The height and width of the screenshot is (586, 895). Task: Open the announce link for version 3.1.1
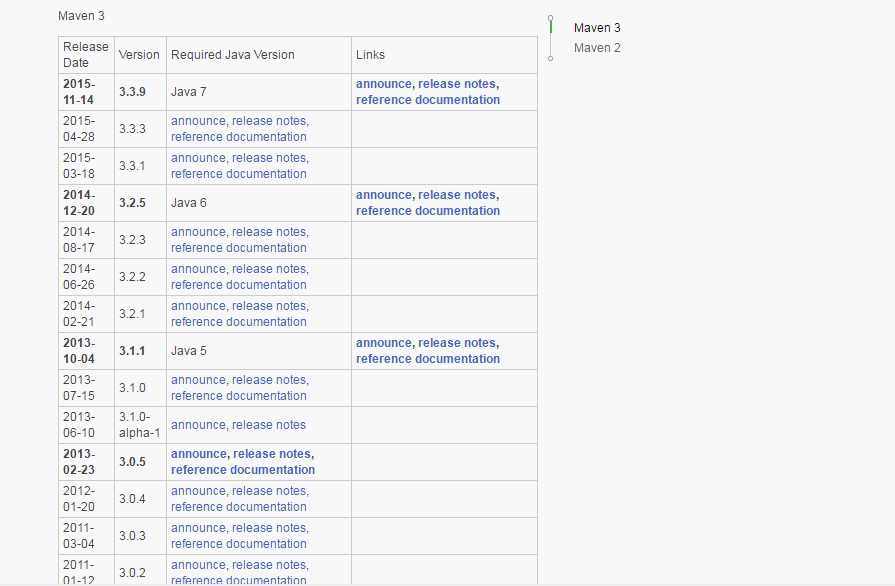(x=384, y=343)
